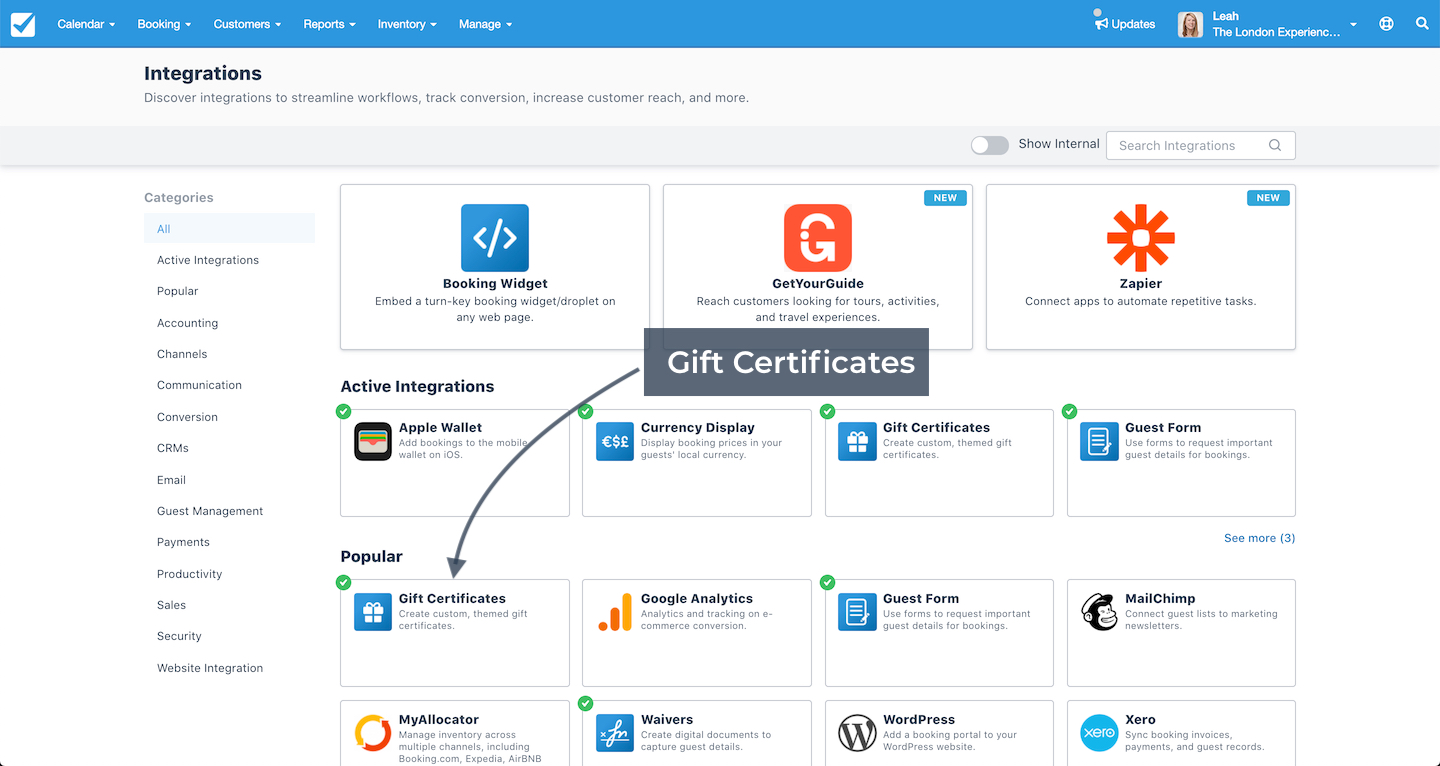This screenshot has height=766, width=1440.
Task: Select the Accounting category
Action: point(187,323)
